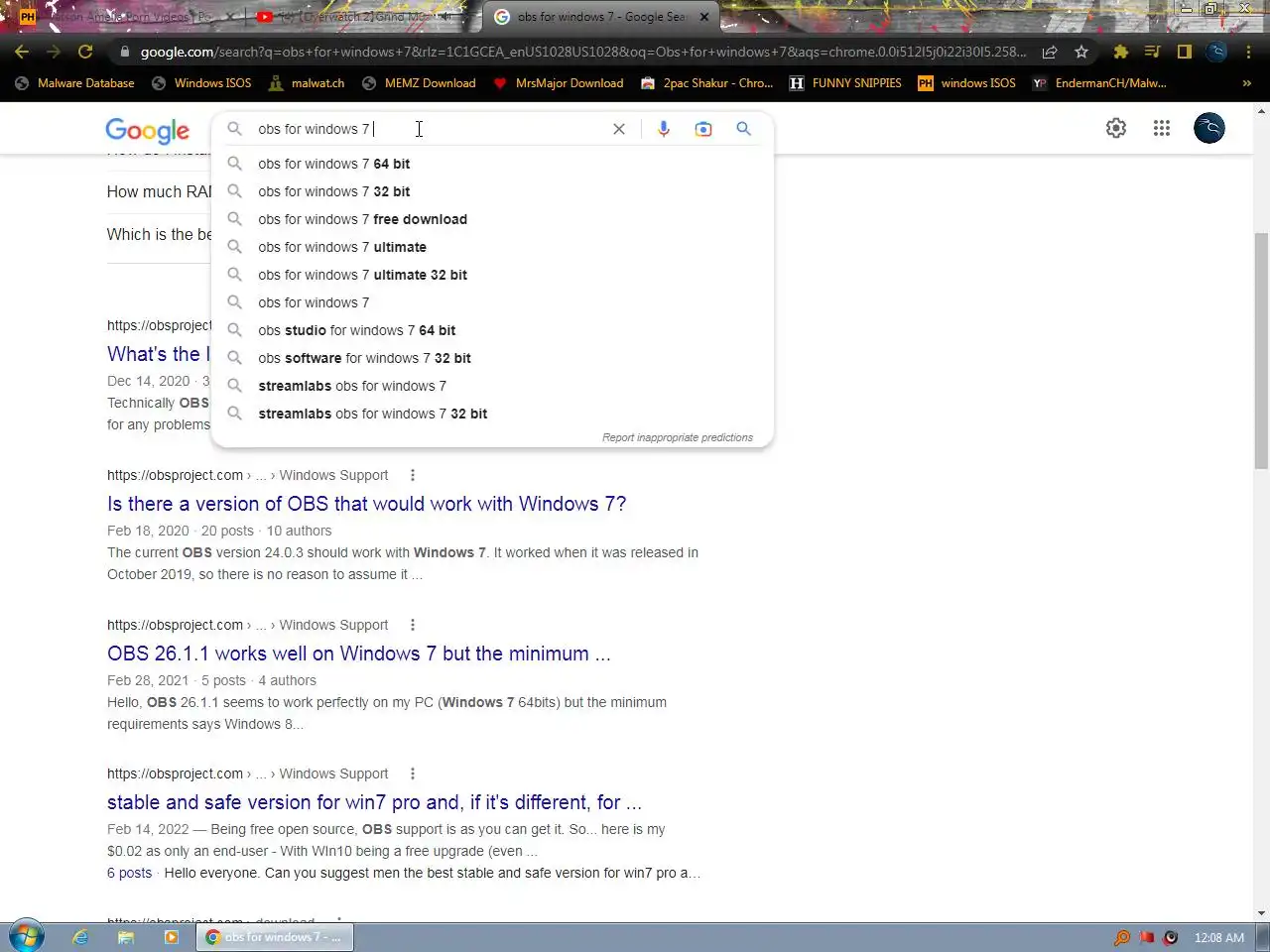Open the Windows ISOS bookmark beside Malware Database
This screenshot has width=1270, height=952.
coord(201,83)
